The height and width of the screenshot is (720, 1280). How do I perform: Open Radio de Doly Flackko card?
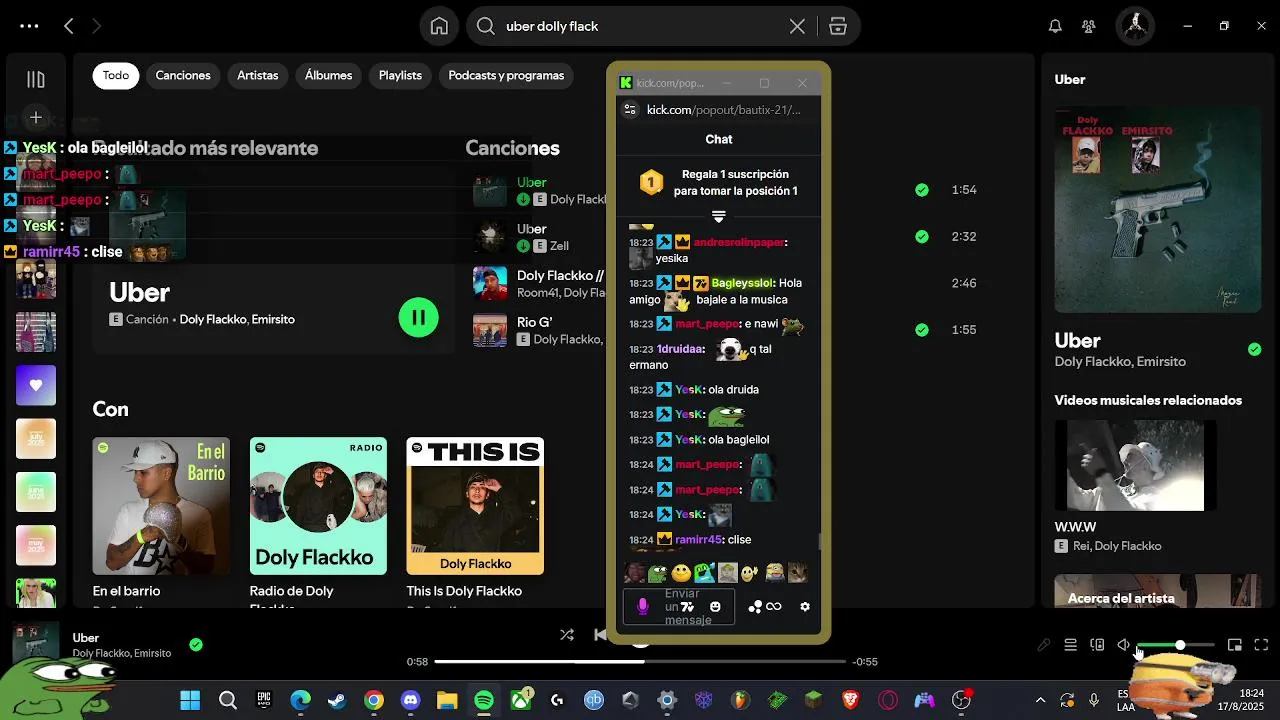(318, 520)
